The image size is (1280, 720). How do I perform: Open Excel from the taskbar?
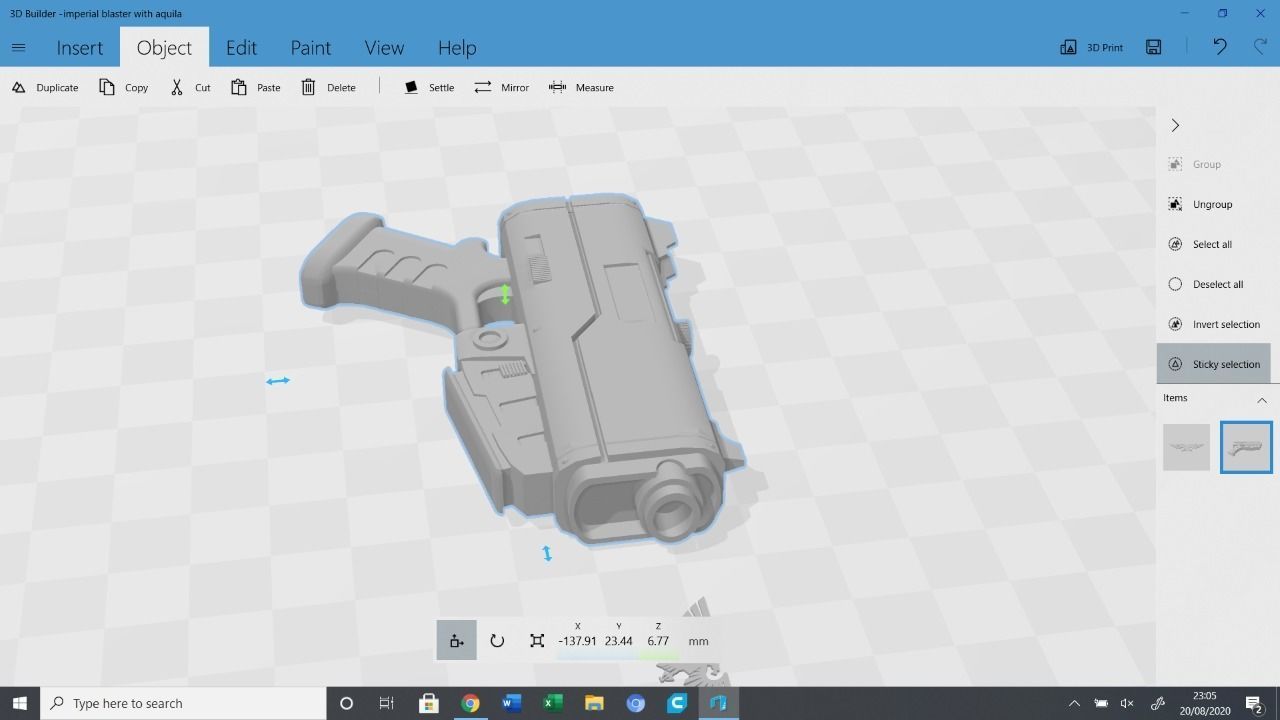(x=552, y=703)
